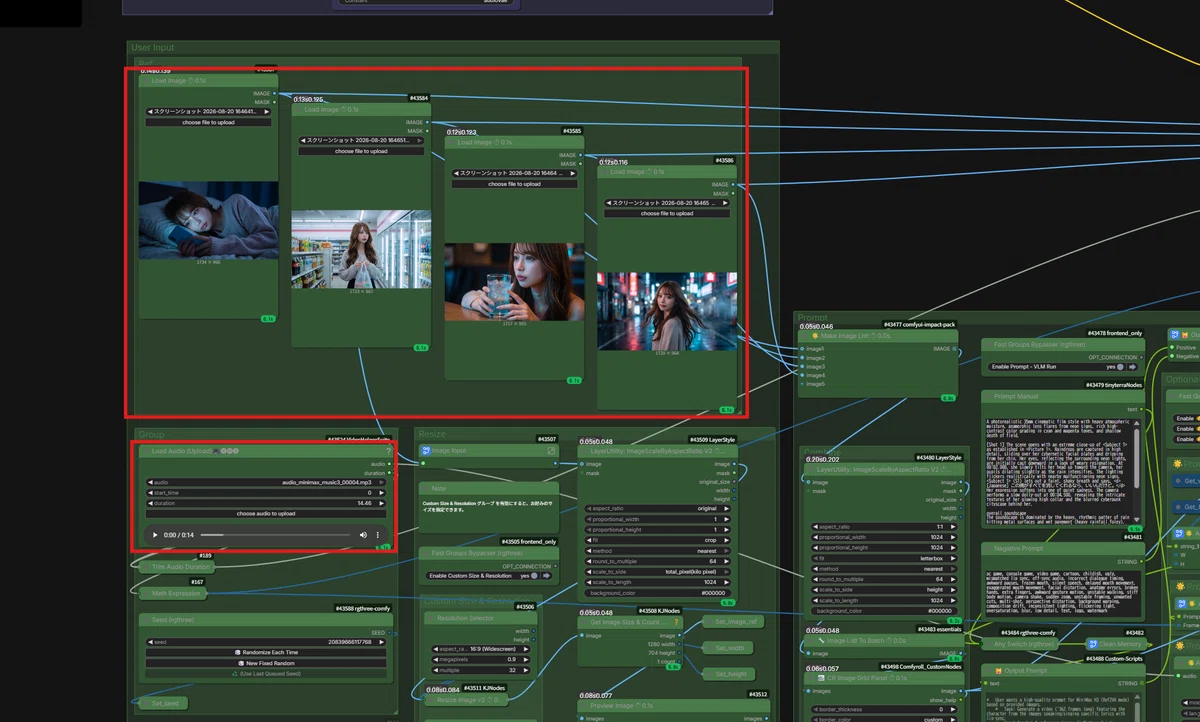Click the audio duration field 14.46
The height and width of the screenshot is (722, 1200).
click(266, 503)
